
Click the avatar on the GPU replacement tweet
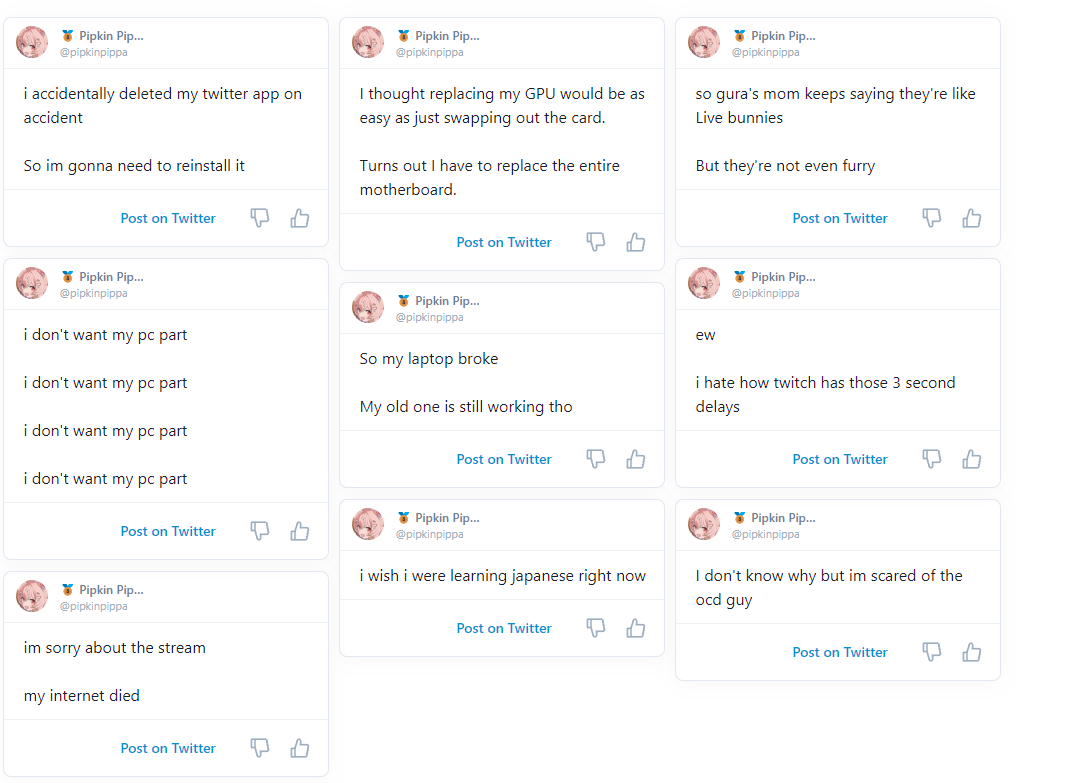coord(368,42)
